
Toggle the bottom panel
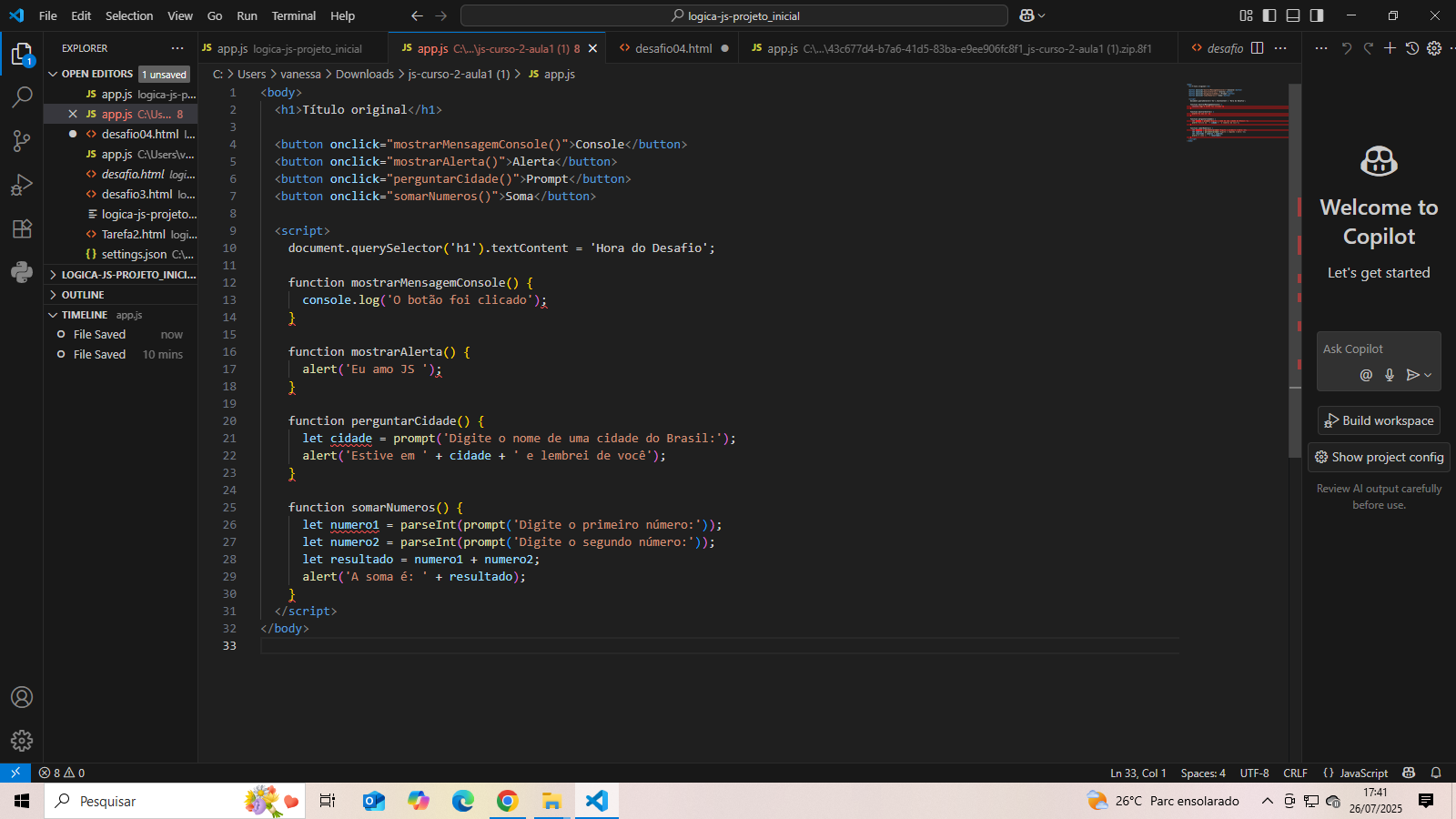tap(1293, 15)
